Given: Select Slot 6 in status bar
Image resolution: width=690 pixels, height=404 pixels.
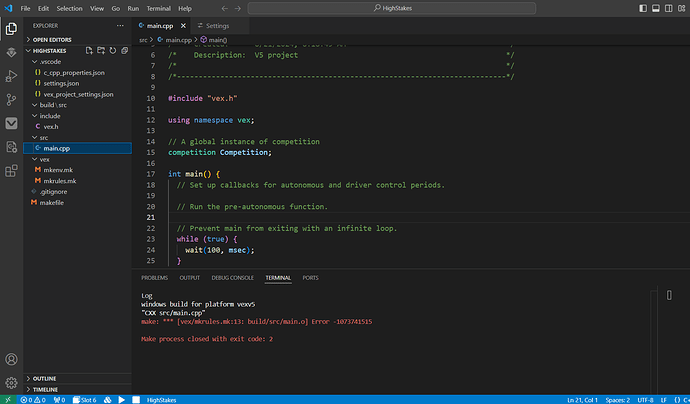Looking at the screenshot, I should (84, 400).
